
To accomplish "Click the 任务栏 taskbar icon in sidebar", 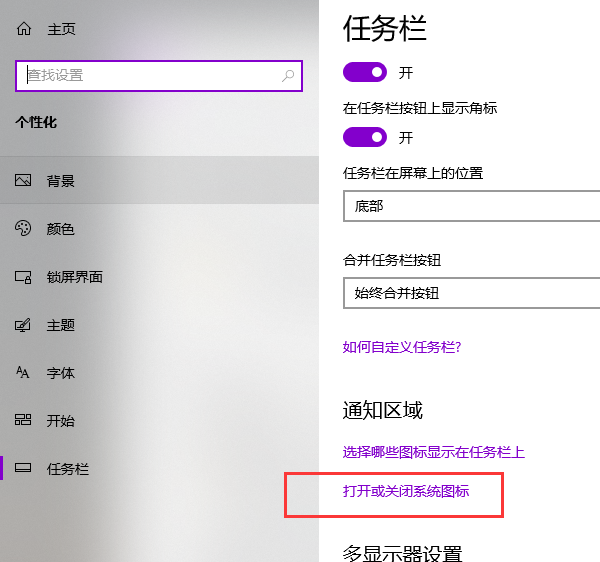I will pos(23,468).
